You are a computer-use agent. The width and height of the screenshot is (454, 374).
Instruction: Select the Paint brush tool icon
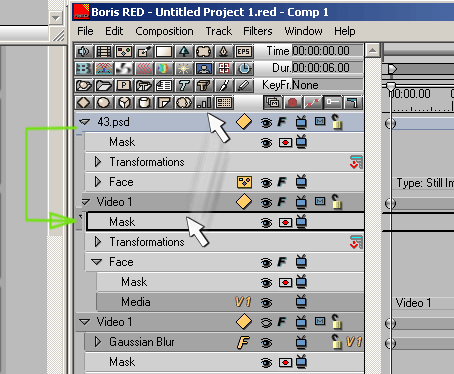click(x=224, y=85)
